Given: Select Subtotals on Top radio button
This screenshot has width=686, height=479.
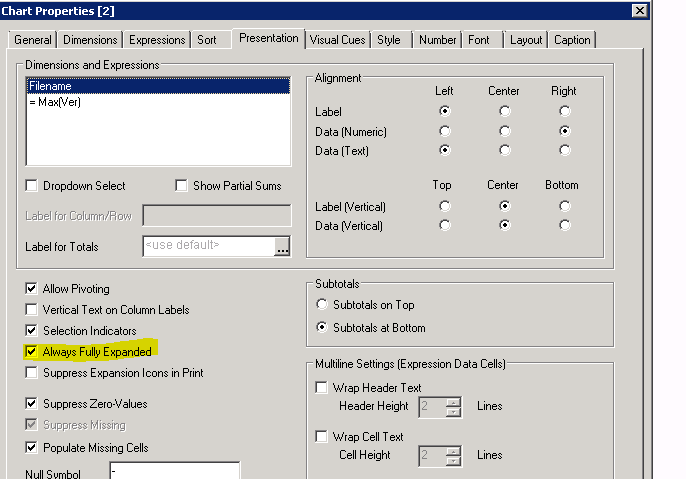Looking at the screenshot, I should pos(322,304).
